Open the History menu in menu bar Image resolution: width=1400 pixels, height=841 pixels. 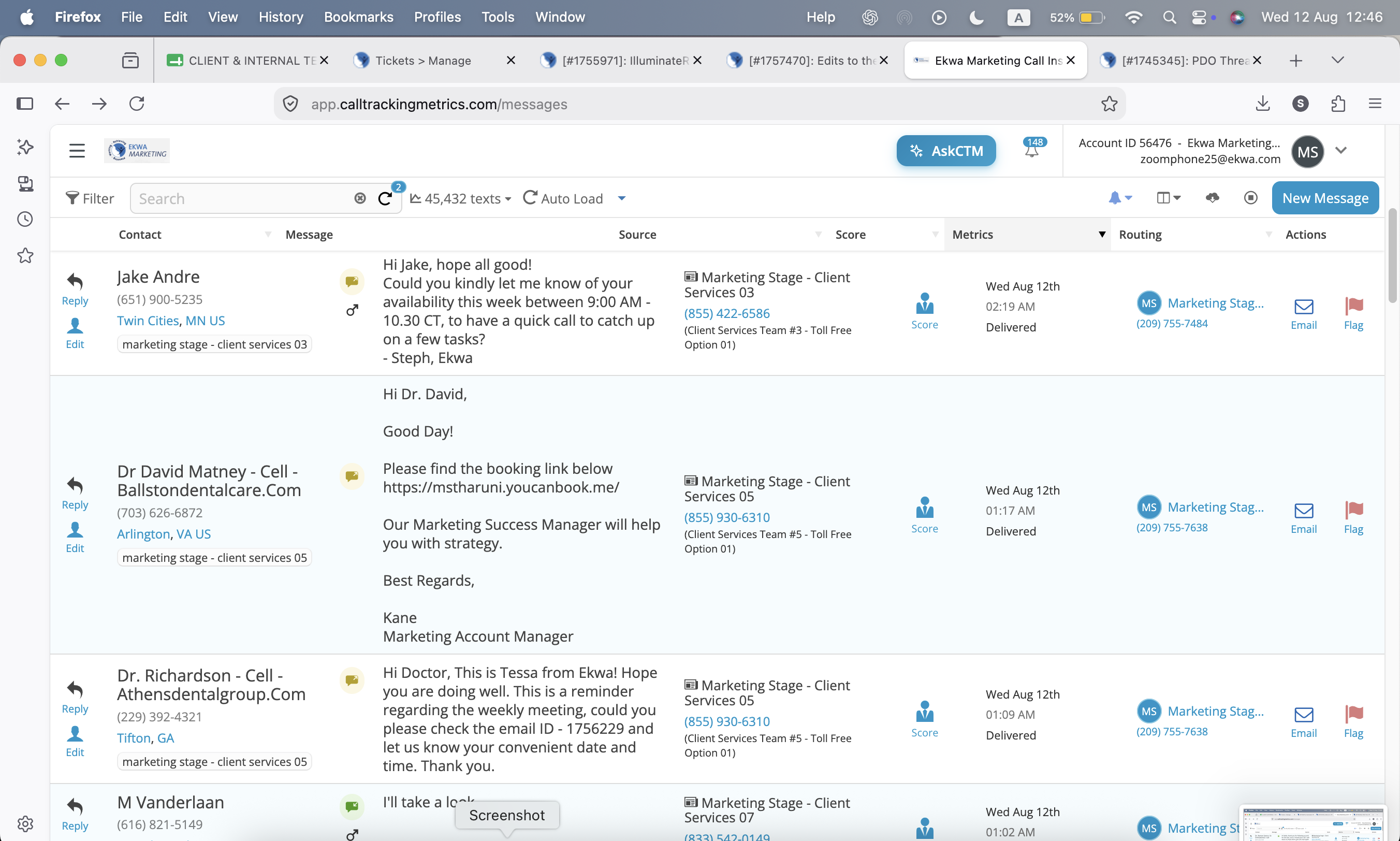pyautogui.click(x=281, y=17)
